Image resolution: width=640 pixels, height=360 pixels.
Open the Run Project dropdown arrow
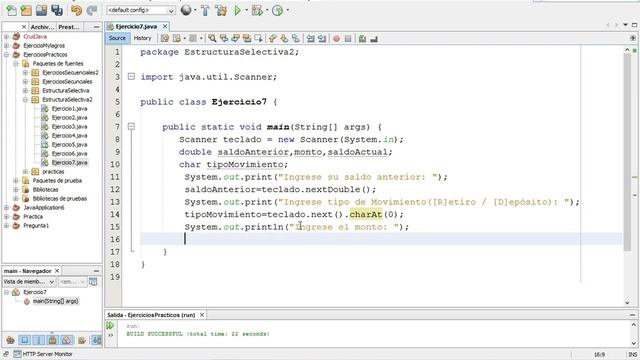point(246,10)
